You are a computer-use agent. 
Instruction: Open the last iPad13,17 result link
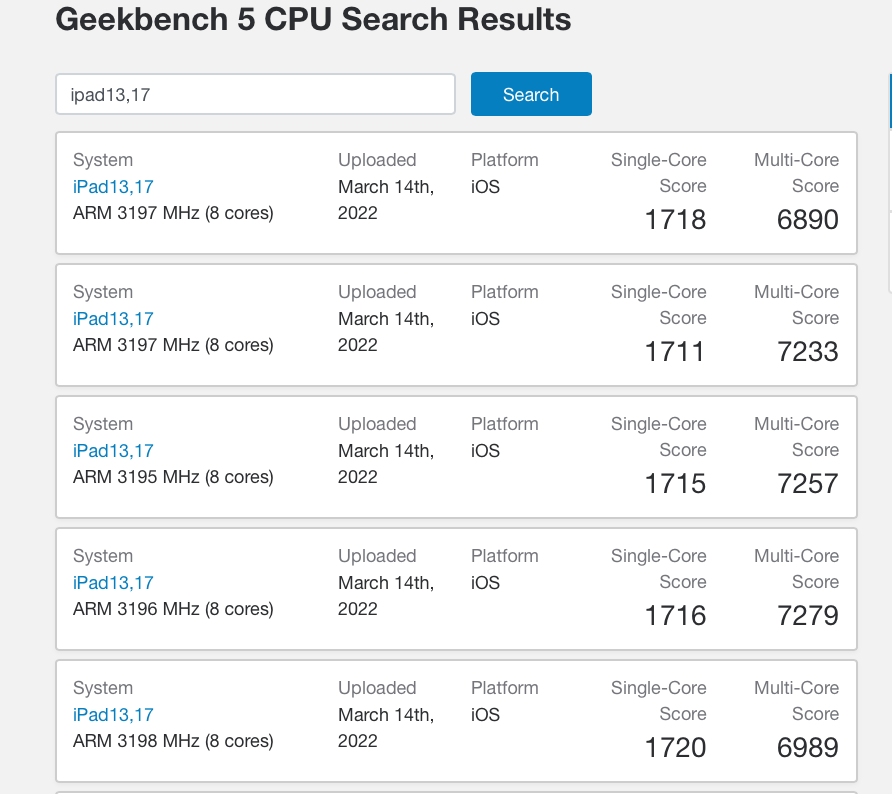pos(113,714)
